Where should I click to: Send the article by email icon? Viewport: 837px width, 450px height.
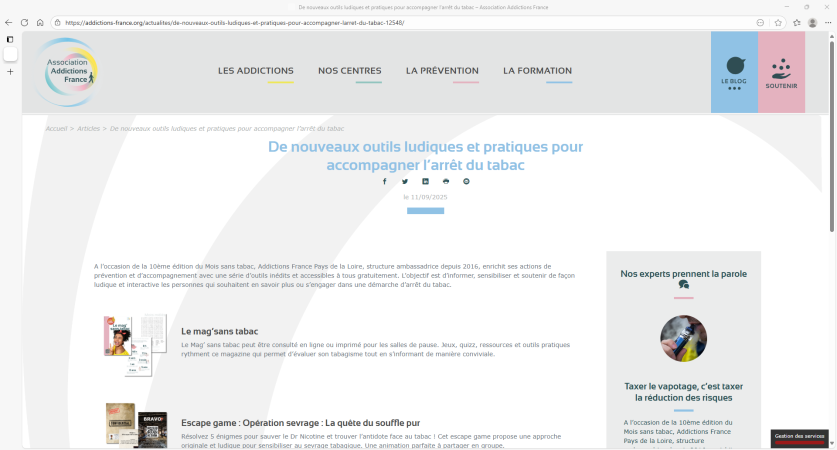point(466,181)
